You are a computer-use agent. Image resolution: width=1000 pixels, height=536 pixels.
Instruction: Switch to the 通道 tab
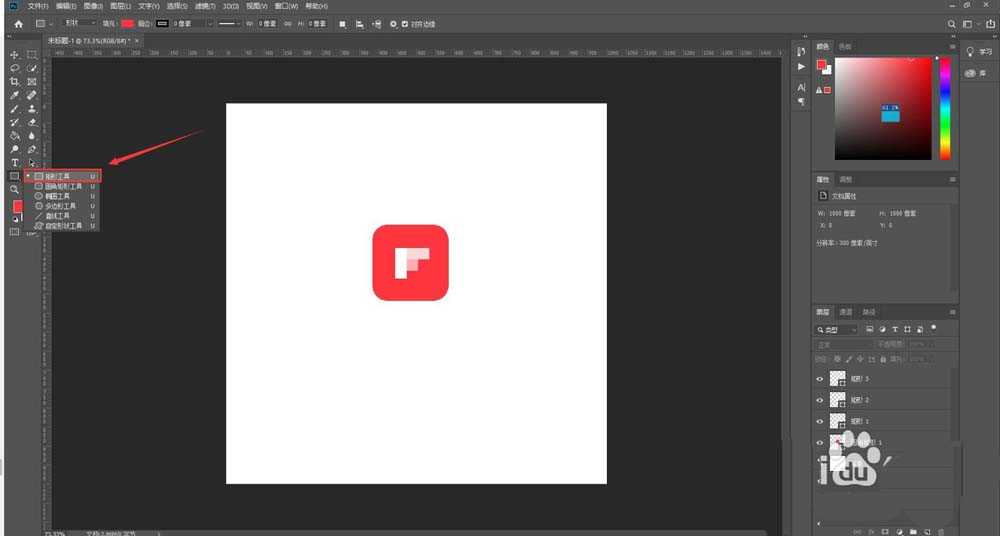pyautogui.click(x=845, y=311)
